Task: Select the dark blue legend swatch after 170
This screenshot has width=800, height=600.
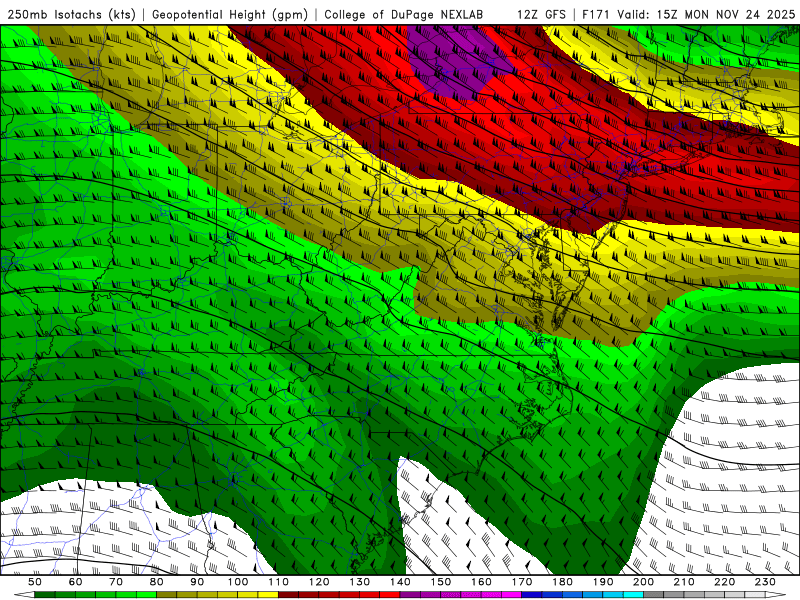Action: pos(532,595)
